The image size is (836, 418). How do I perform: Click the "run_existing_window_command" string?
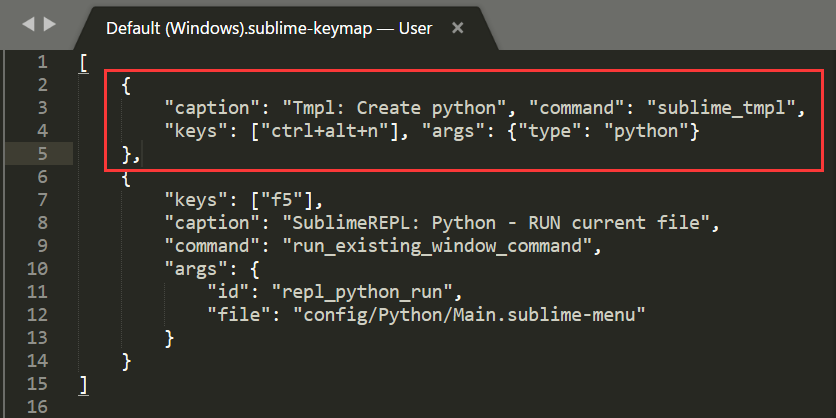coord(437,246)
